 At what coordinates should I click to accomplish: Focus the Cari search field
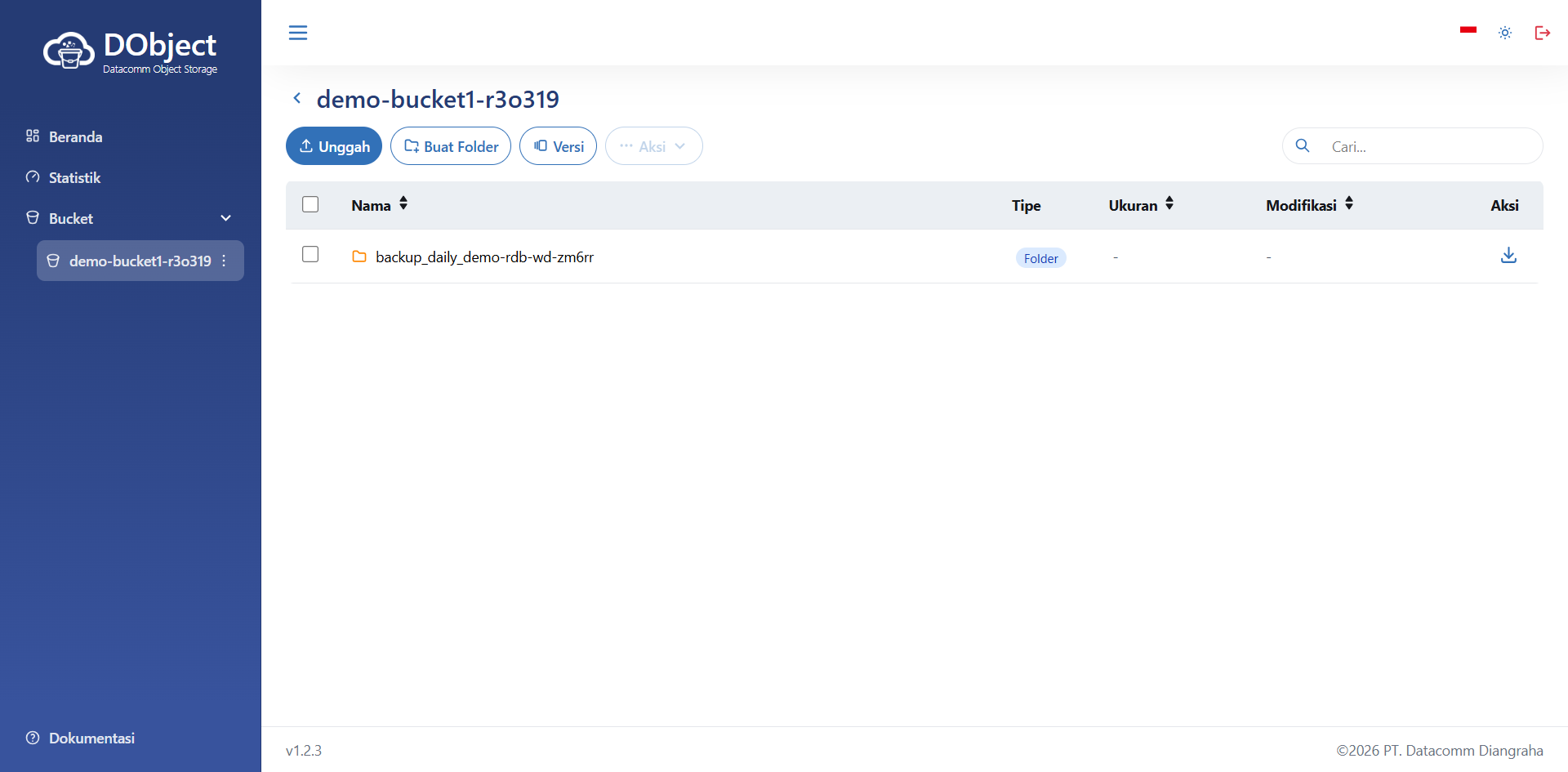click(x=1429, y=146)
